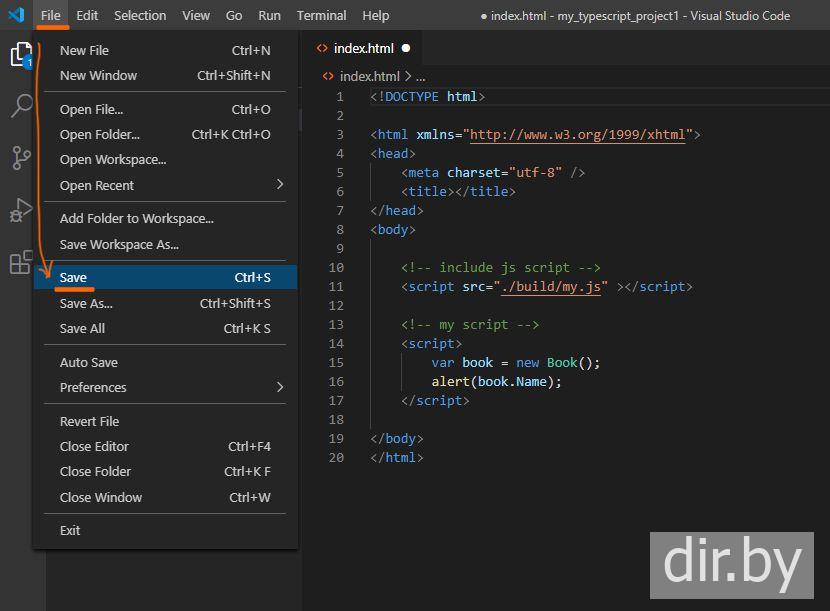The image size is (830, 611).
Task: Open the Run and Debug icon
Action: click(x=20, y=211)
